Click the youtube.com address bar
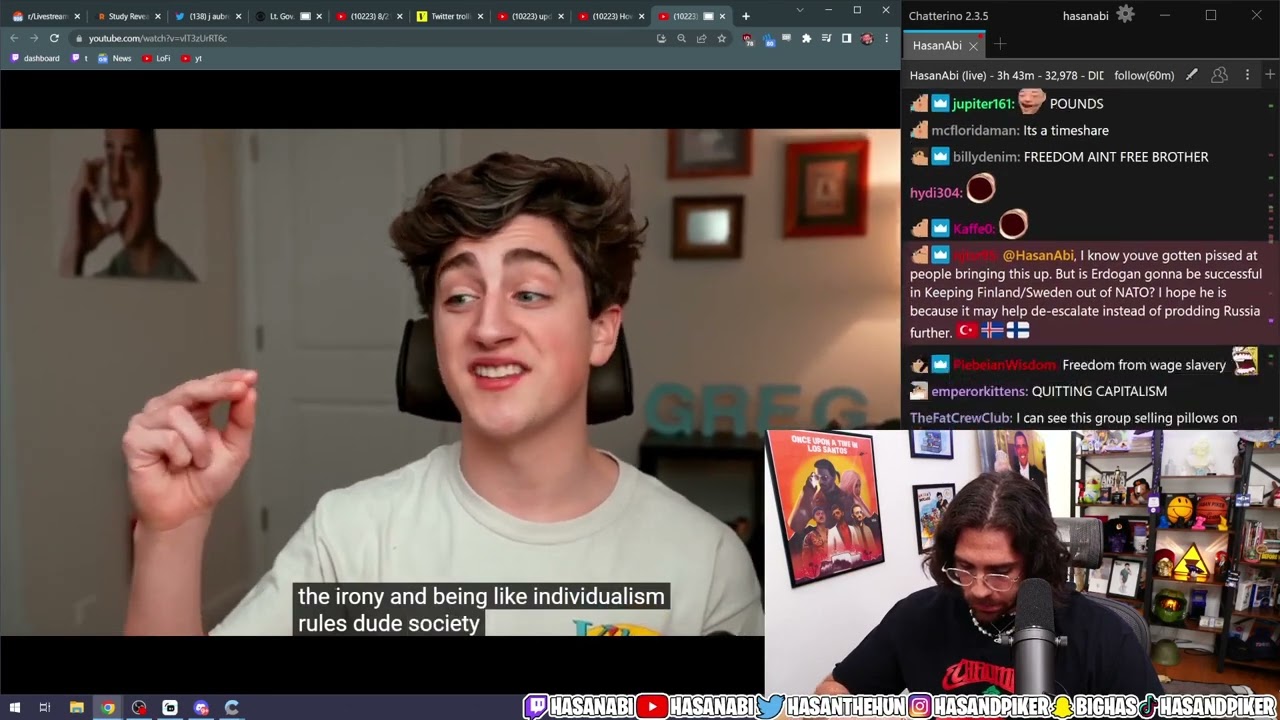 370,38
